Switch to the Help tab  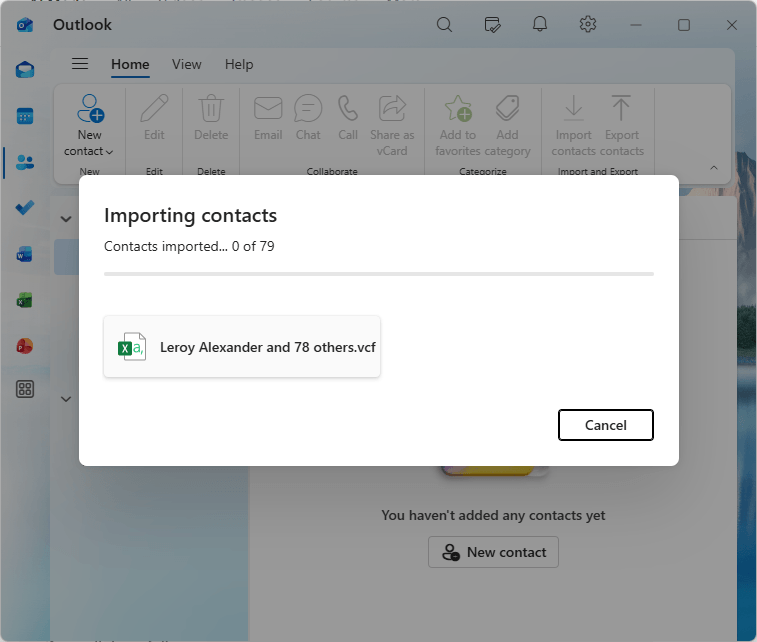(x=239, y=64)
